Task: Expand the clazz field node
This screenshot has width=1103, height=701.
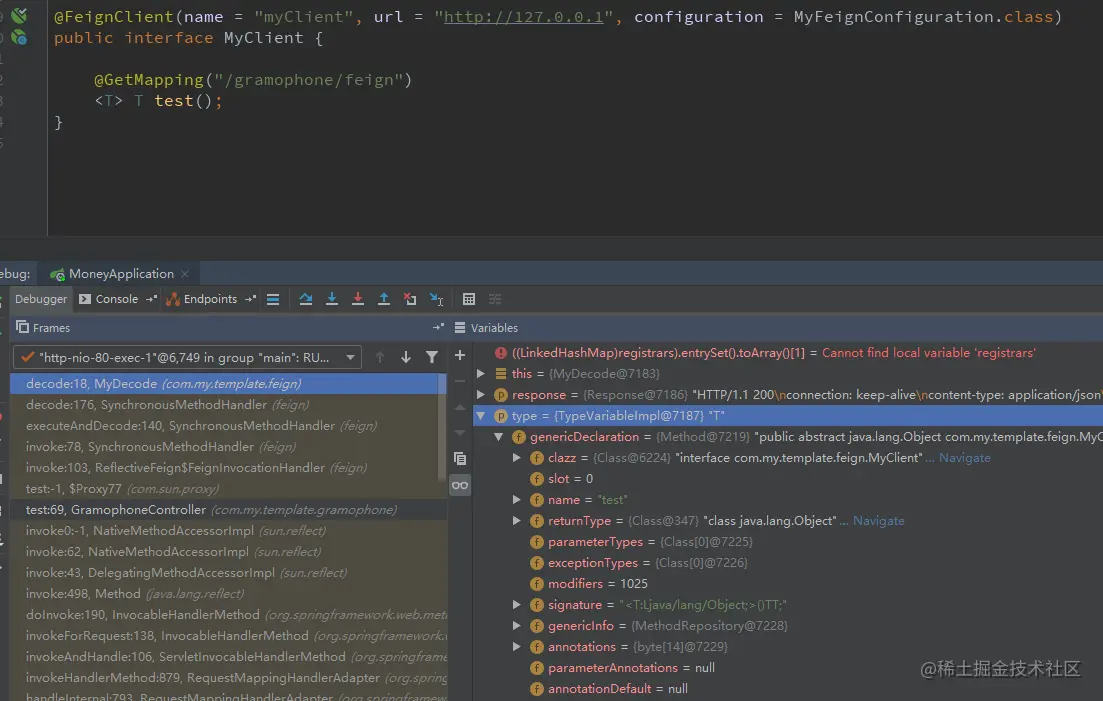Action: pyautogui.click(x=516, y=458)
